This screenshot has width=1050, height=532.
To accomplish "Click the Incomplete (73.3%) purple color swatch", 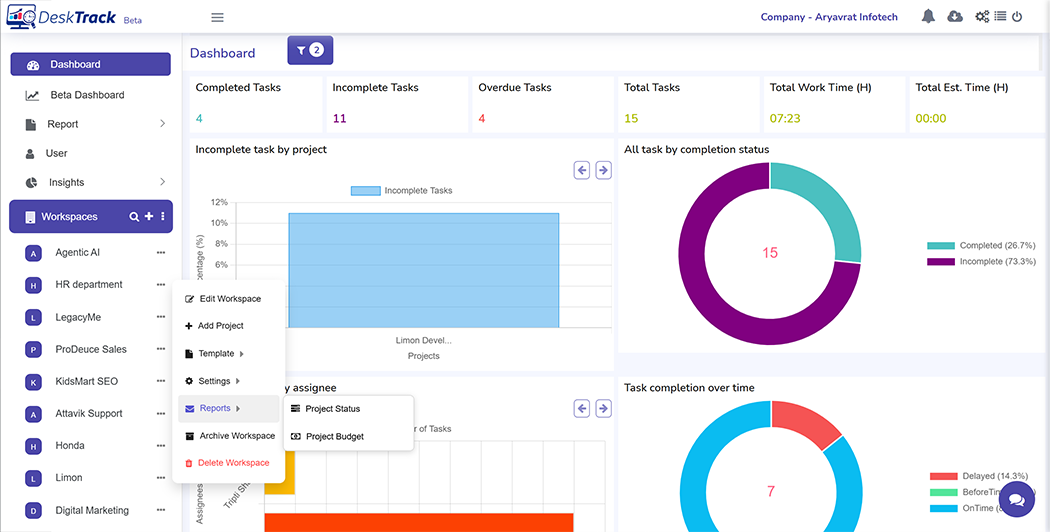I will (x=940, y=261).
